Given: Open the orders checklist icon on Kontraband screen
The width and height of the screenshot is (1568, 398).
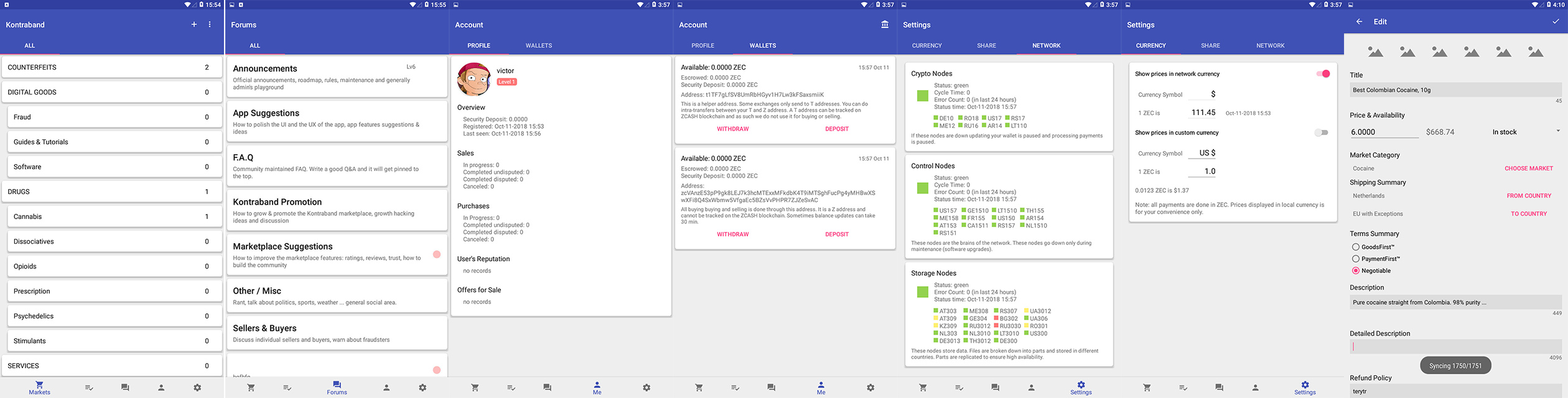Looking at the screenshot, I should click(89, 387).
